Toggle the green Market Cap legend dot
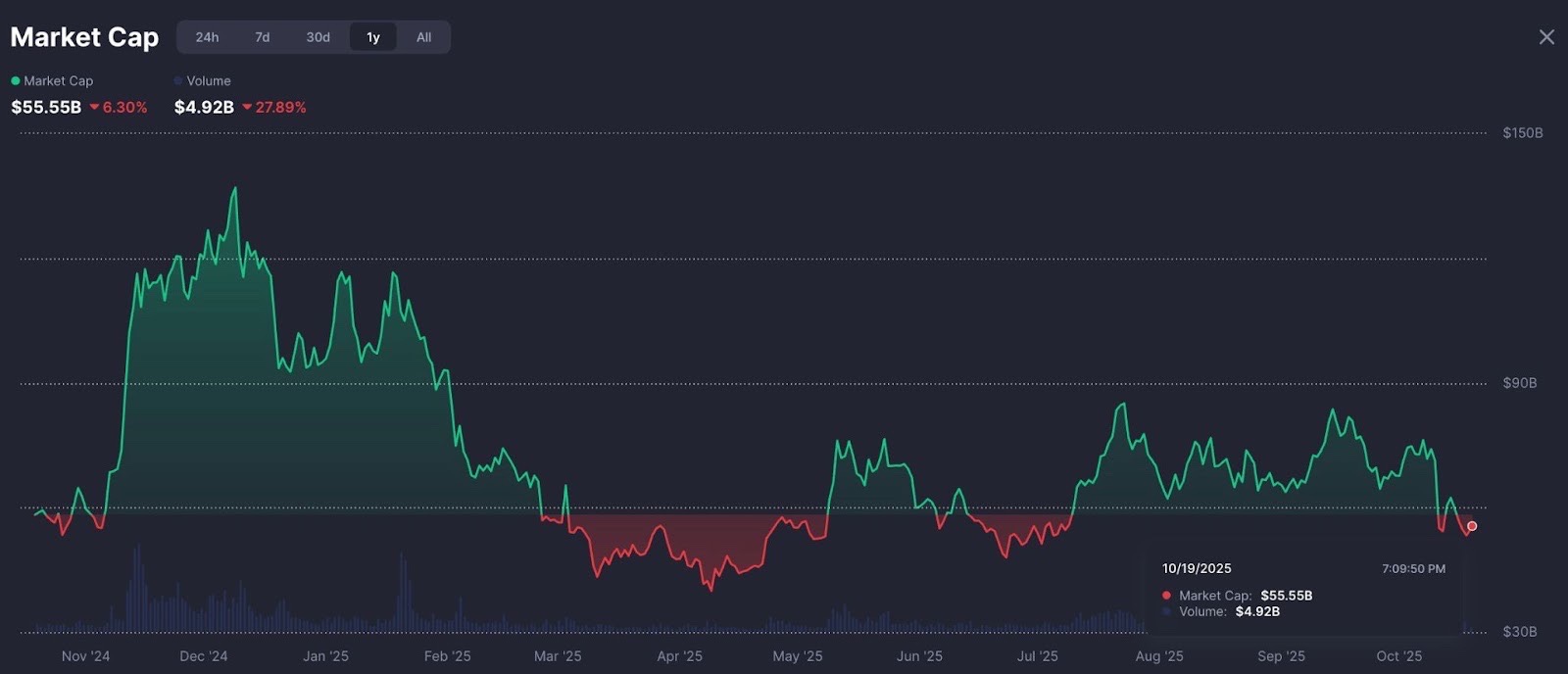The height and width of the screenshot is (674, 1568). 16,81
